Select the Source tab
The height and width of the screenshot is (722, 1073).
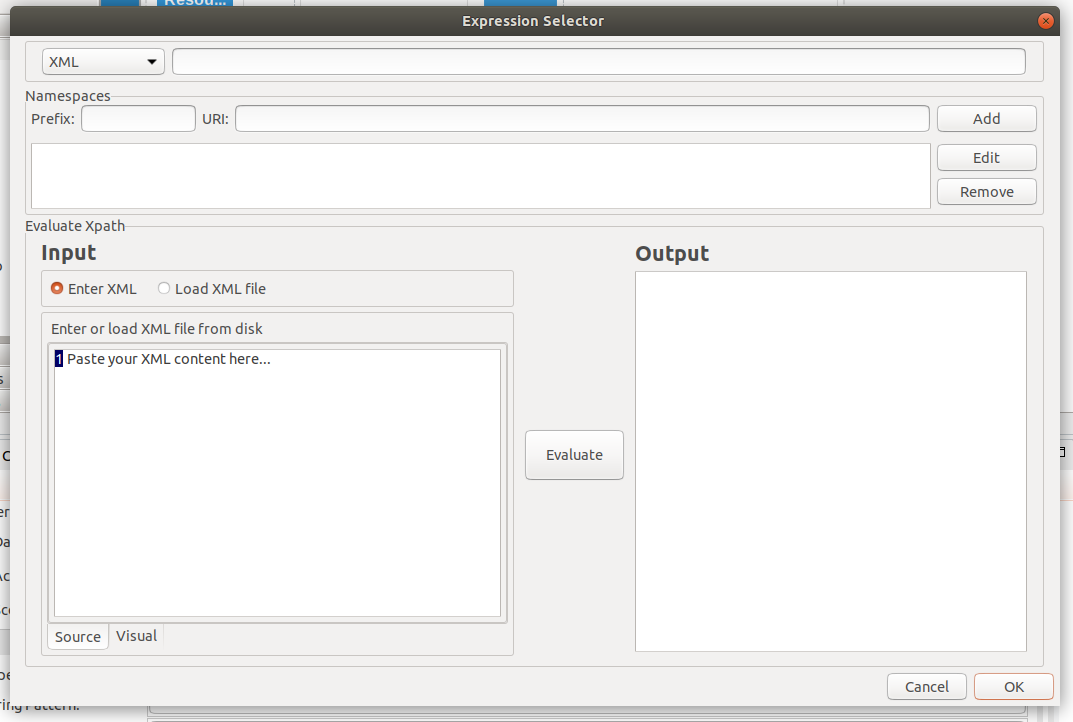(x=77, y=636)
